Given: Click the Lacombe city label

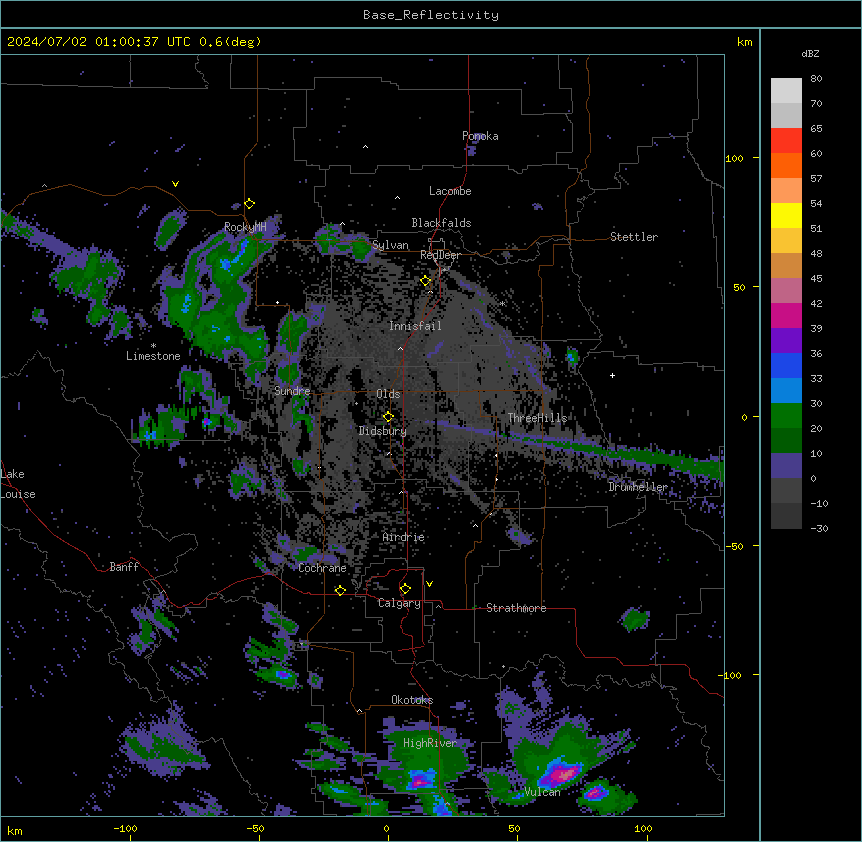Looking at the screenshot, I should [x=450, y=191].
